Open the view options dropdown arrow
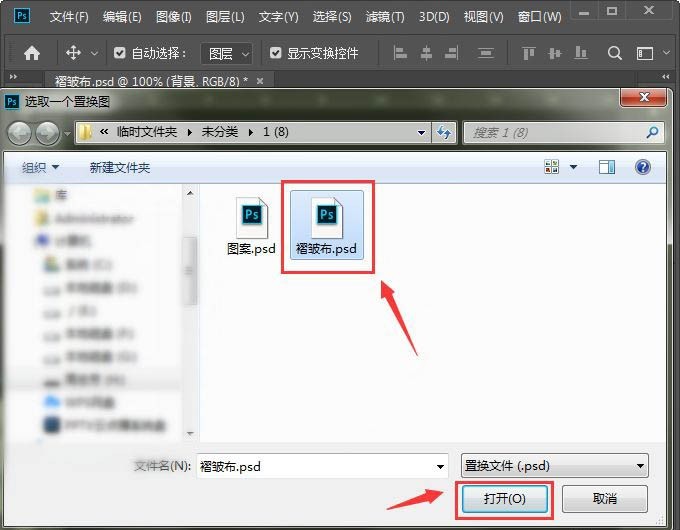The height and width of the screenshot is (530, 680). coord(573,167)
